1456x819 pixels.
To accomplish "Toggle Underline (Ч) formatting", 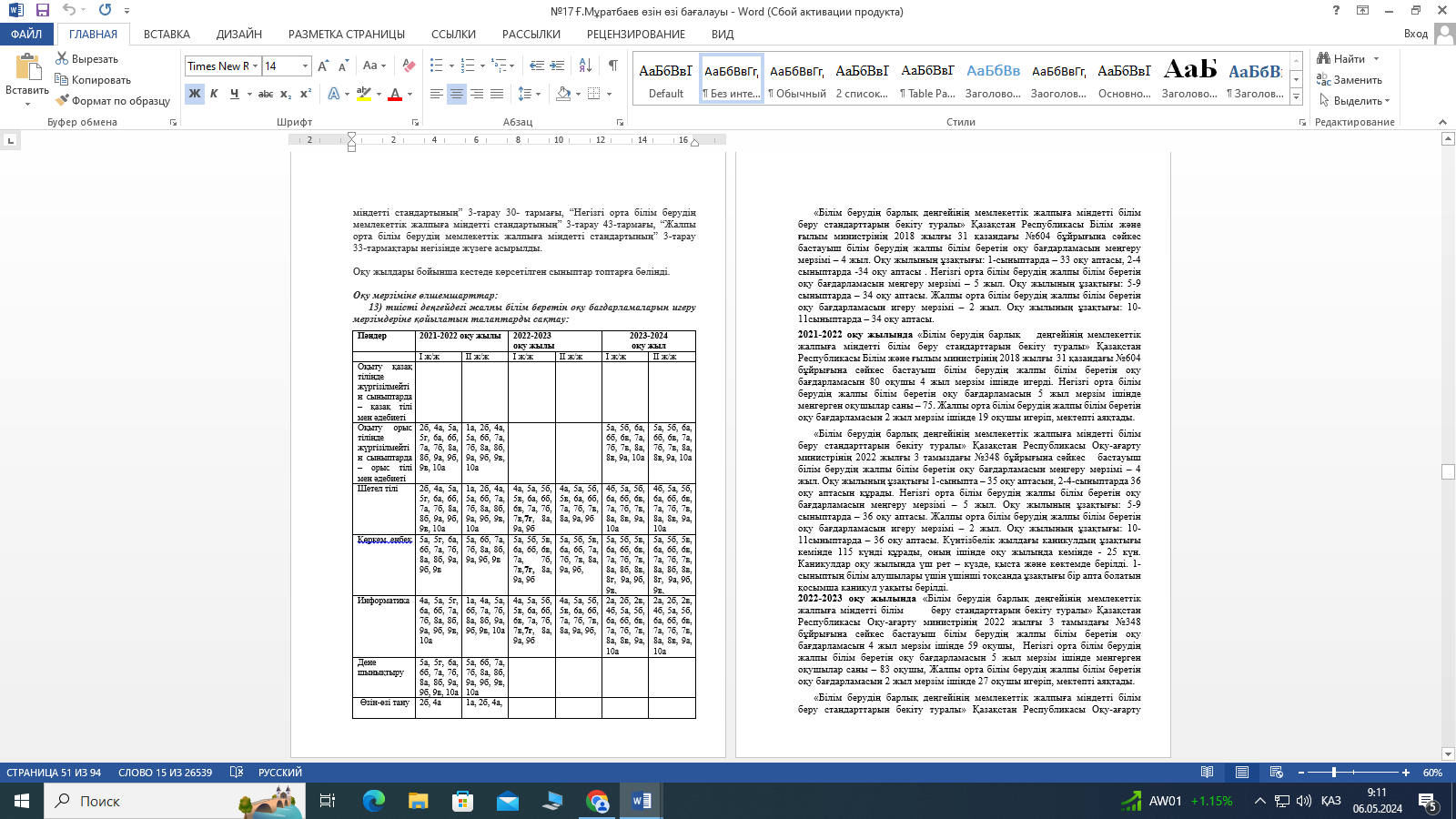I will (x=234, y=94).
